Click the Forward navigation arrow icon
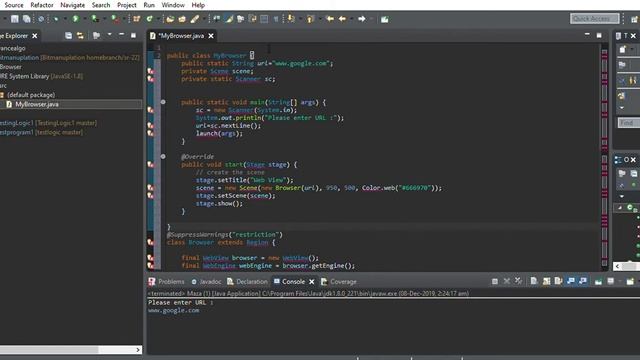 362,19
